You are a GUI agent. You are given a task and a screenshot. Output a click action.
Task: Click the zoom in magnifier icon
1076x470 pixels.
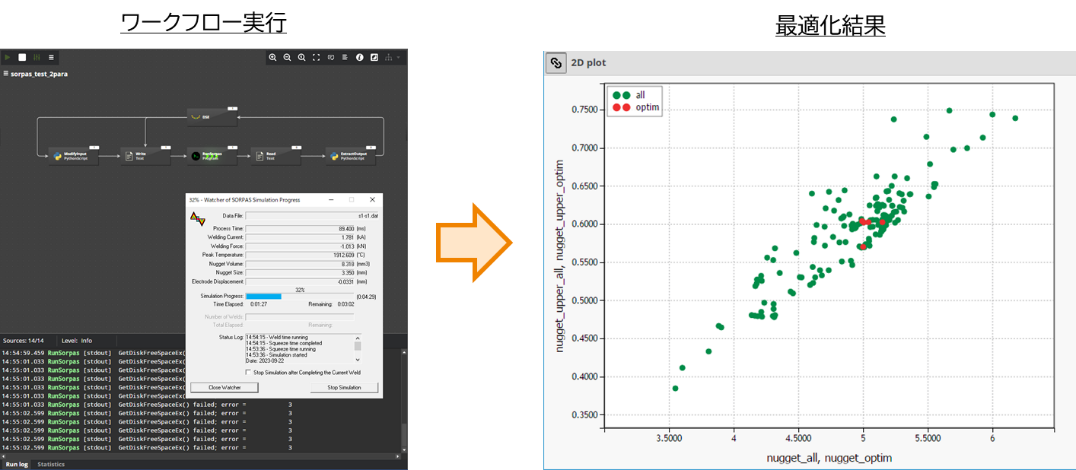click(273, 57)
